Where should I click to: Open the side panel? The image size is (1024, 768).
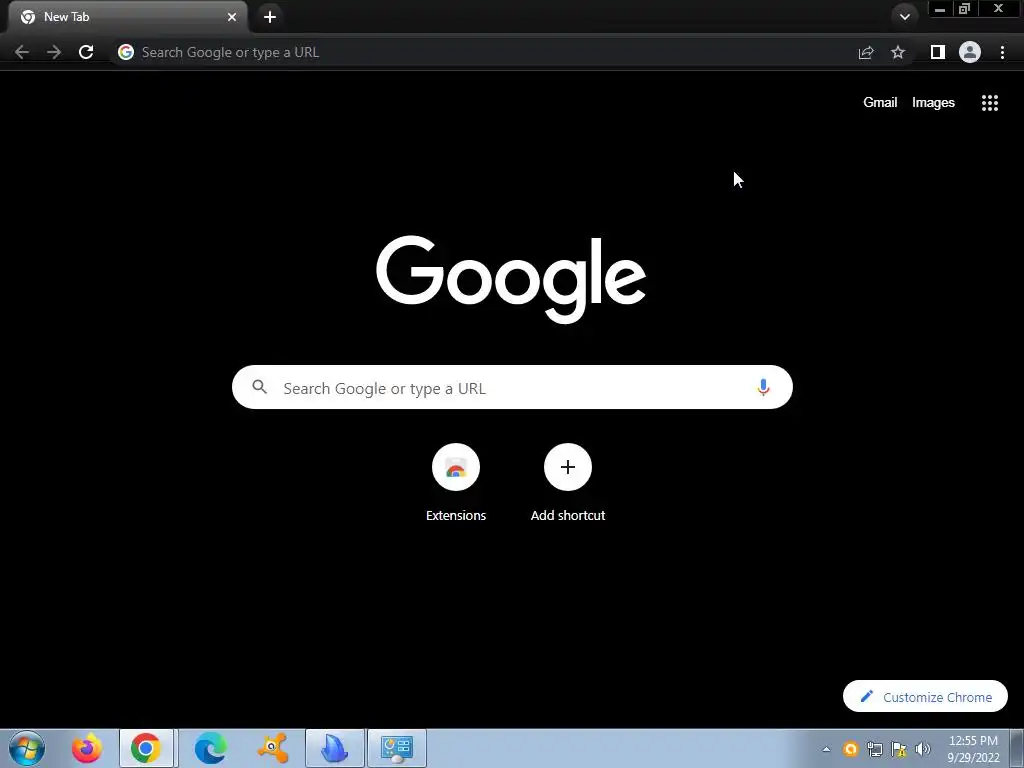(x=938, y=52)
